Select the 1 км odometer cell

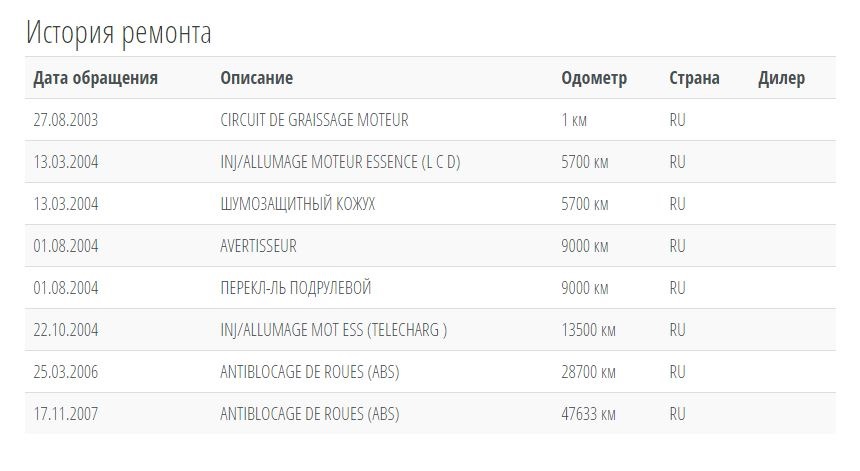click(x=574, y=120)
